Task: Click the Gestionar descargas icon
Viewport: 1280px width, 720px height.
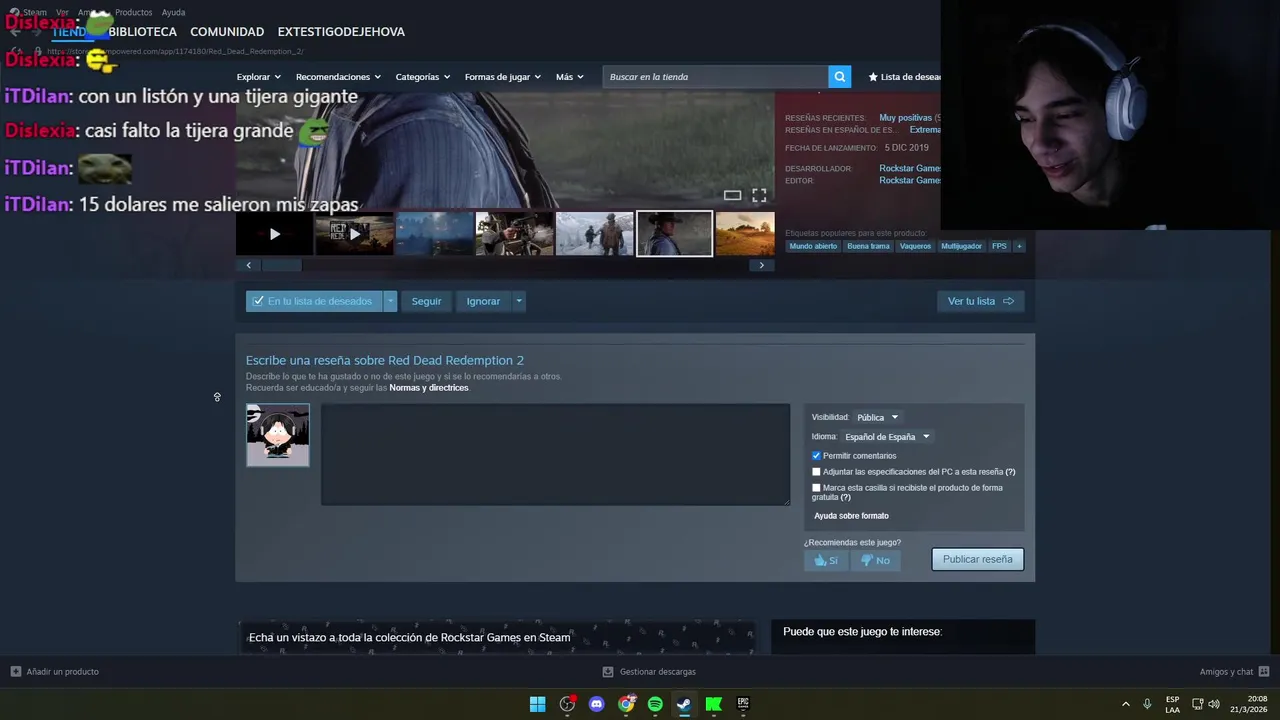Action: 608,672
